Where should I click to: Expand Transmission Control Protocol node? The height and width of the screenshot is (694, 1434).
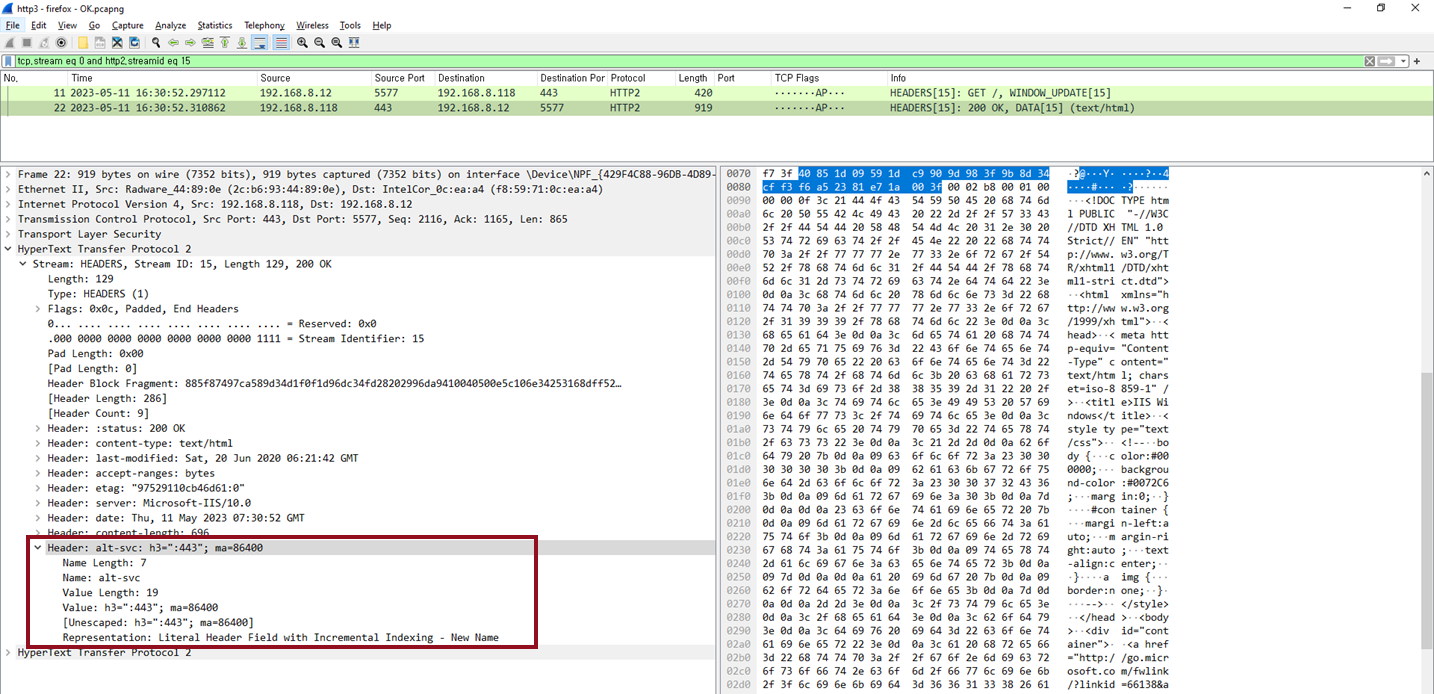point(9,219)
